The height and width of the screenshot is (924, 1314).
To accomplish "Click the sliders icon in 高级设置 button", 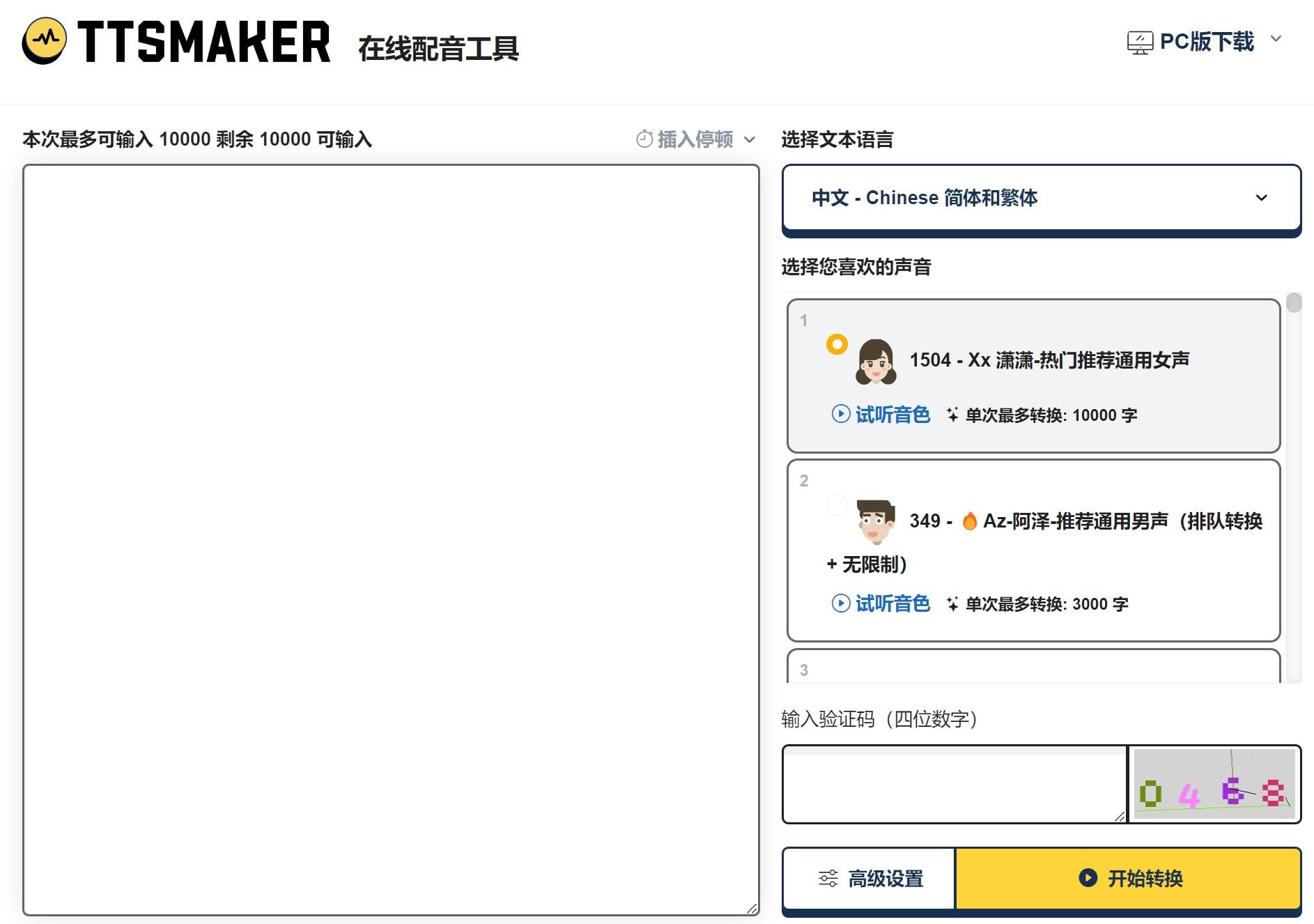I will 828,879.
